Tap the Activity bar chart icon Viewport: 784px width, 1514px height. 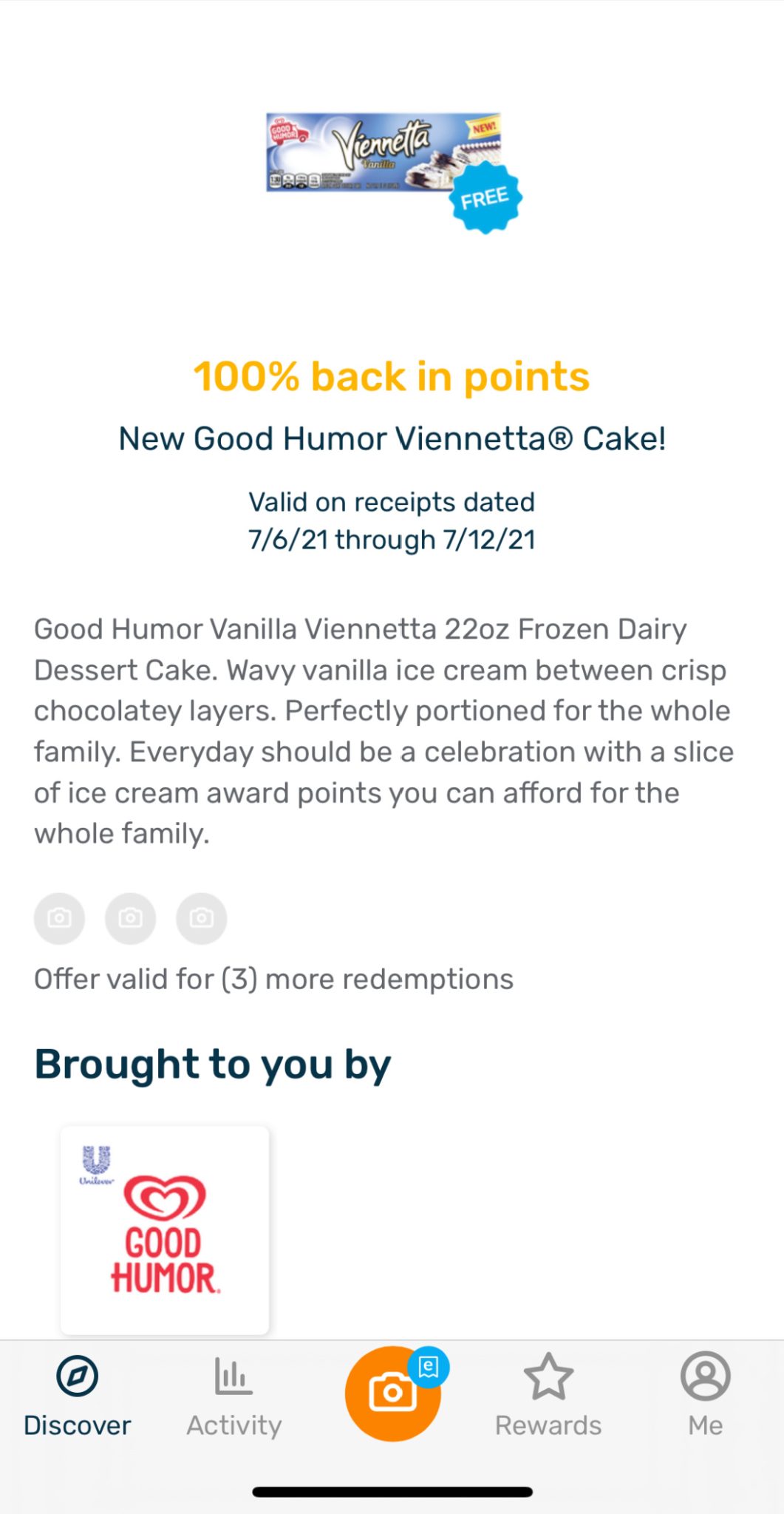(x=234, y=1376)
